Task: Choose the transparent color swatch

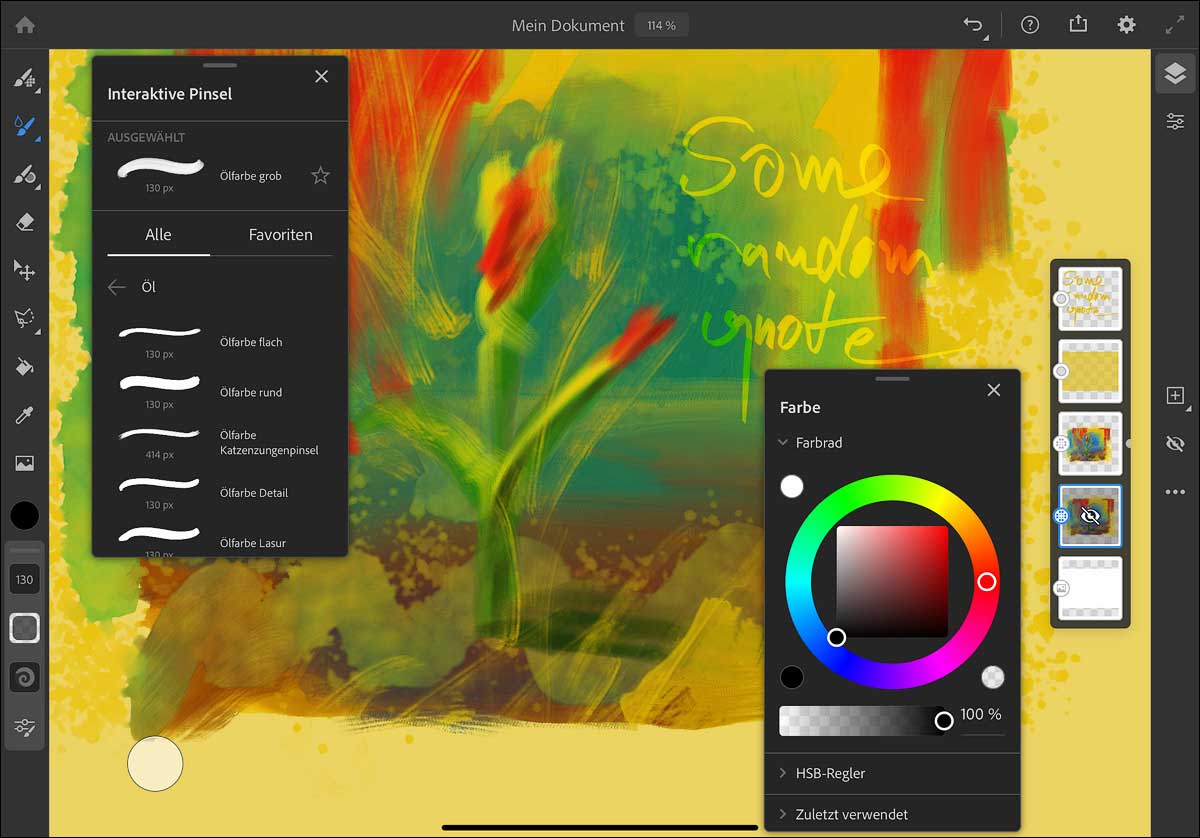Action: tap(992, 677)
